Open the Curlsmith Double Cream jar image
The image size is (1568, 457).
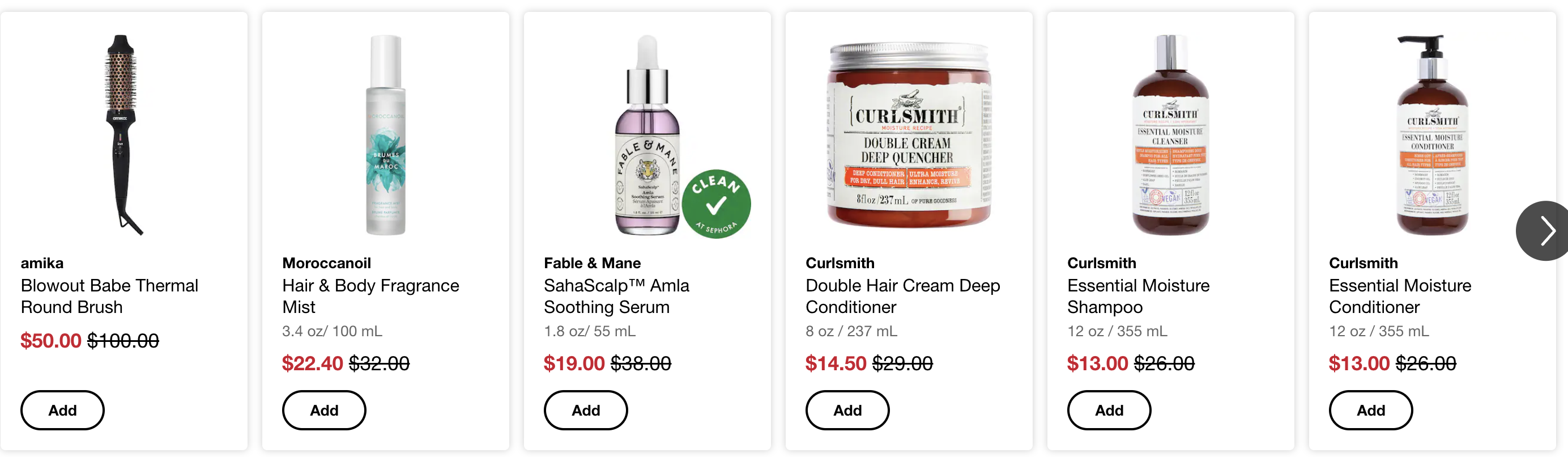click(909, 135)
